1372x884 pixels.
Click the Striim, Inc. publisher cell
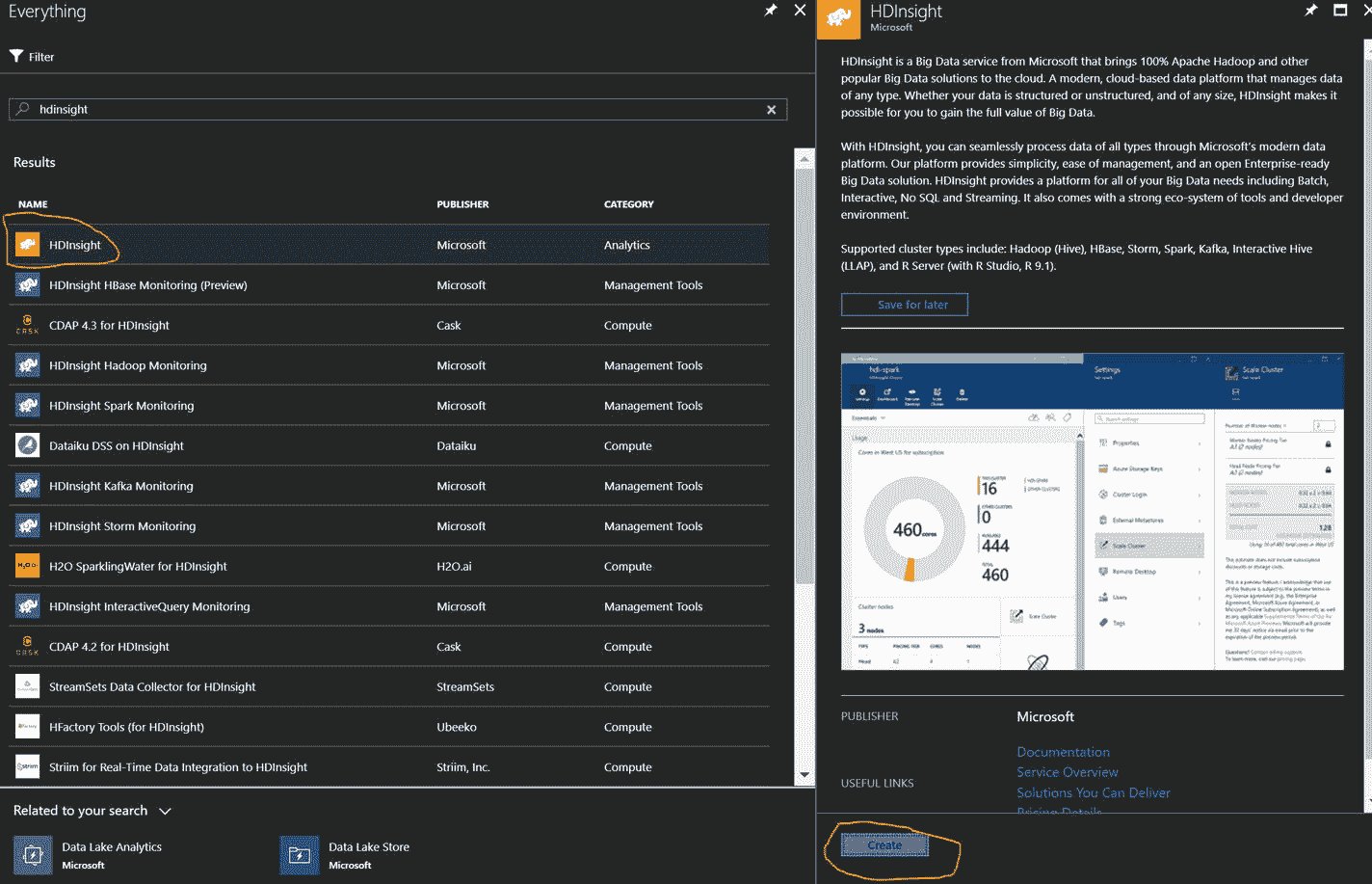462,767
